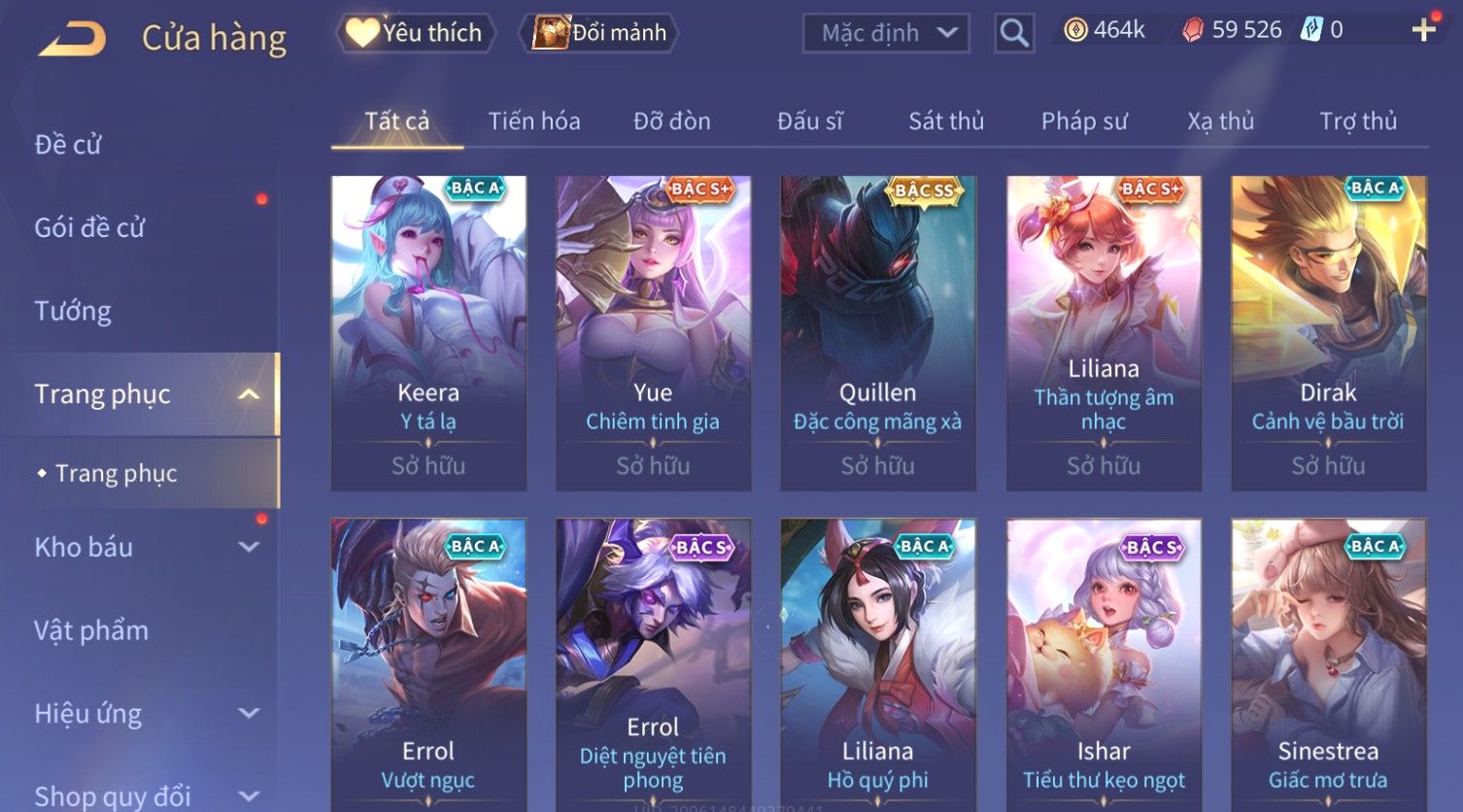Go back using the return arrow icon
1463x812 pixels.
click(x=73, y=39)
